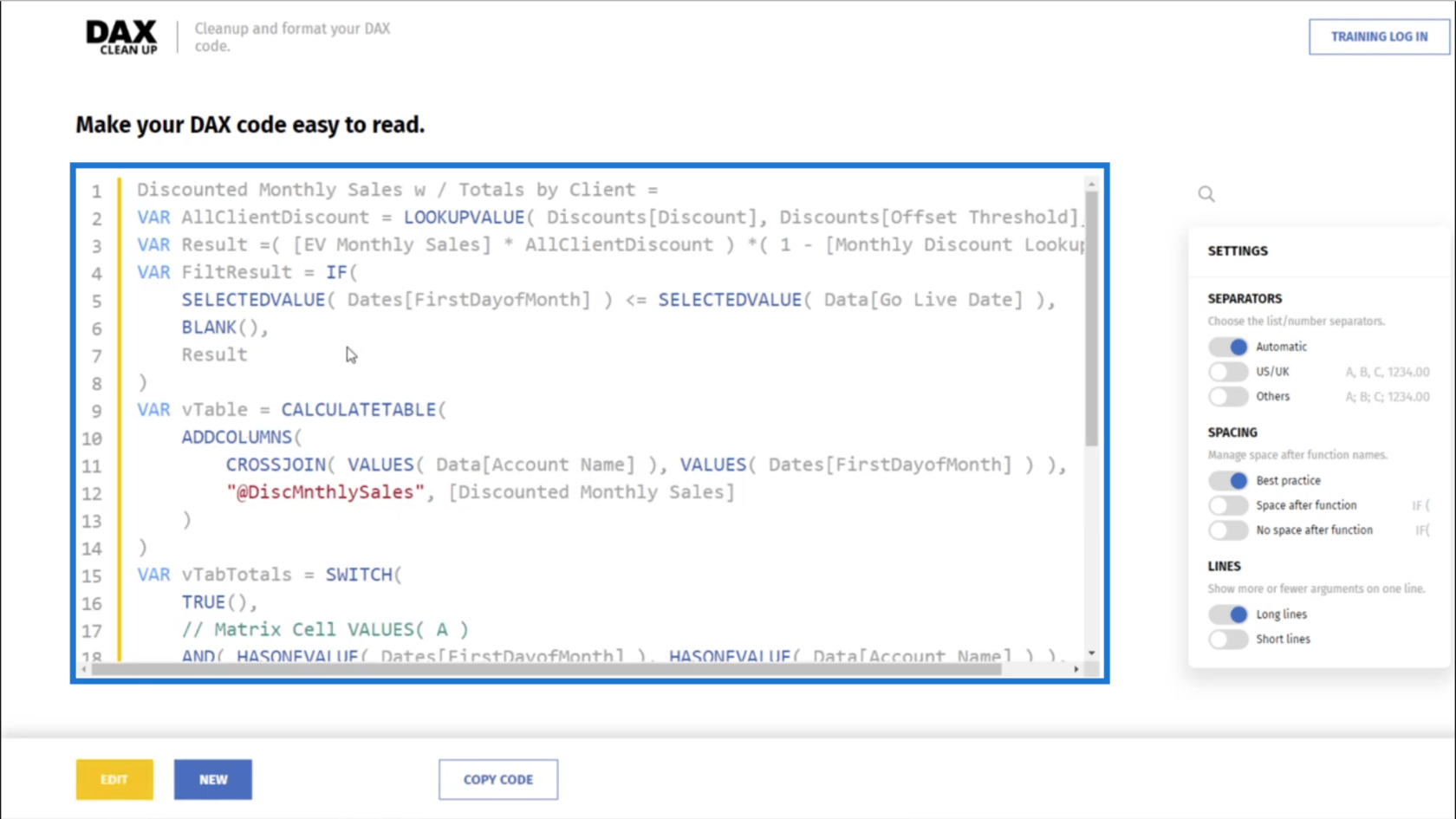Click the SWITCH function on line 15
Image resolution: width=1456 pixels, height=819 pixels.
(x=359, y=575)
